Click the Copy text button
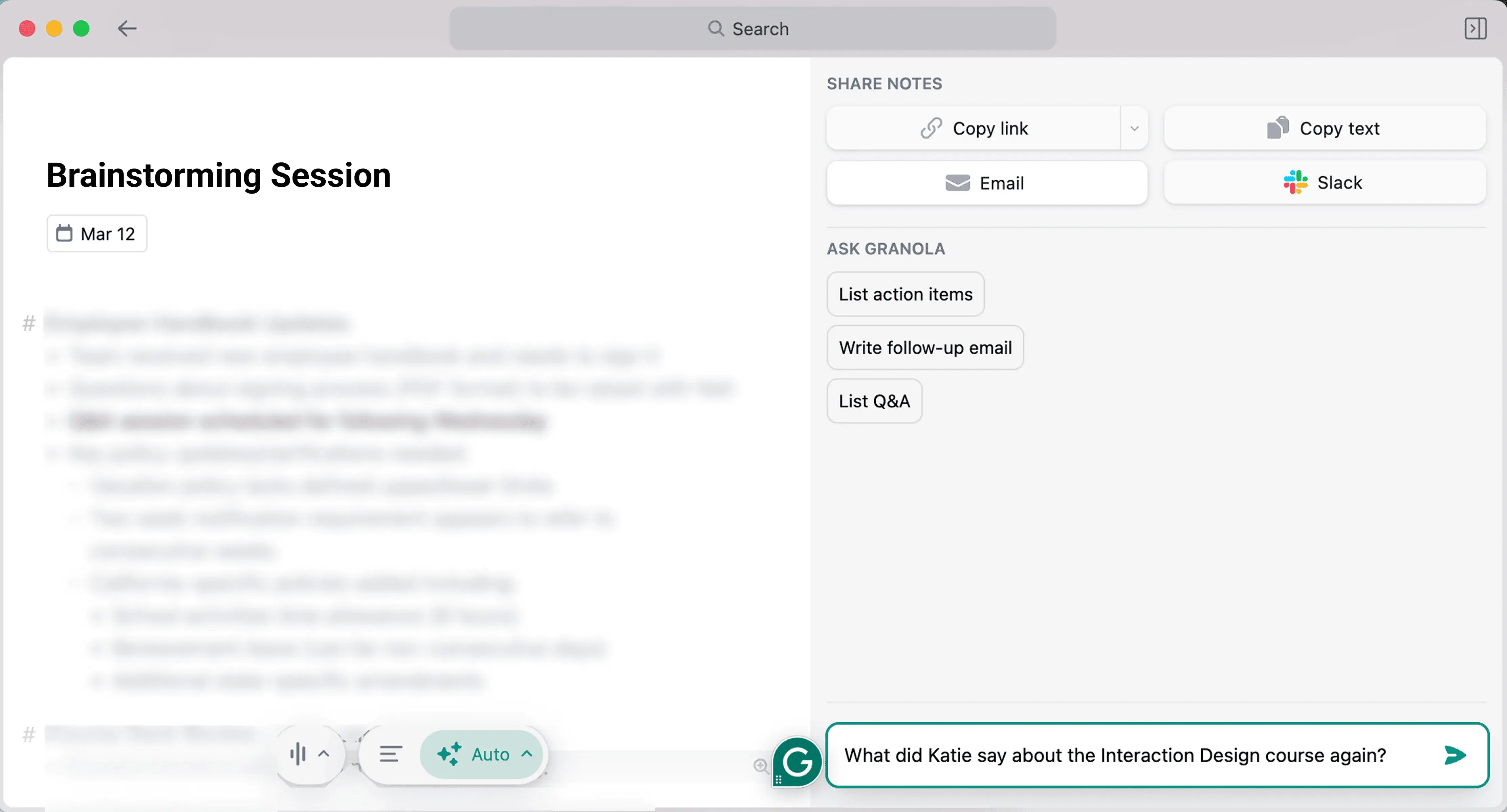Viewport: 1507px width, 812px height. (1325, 128)
